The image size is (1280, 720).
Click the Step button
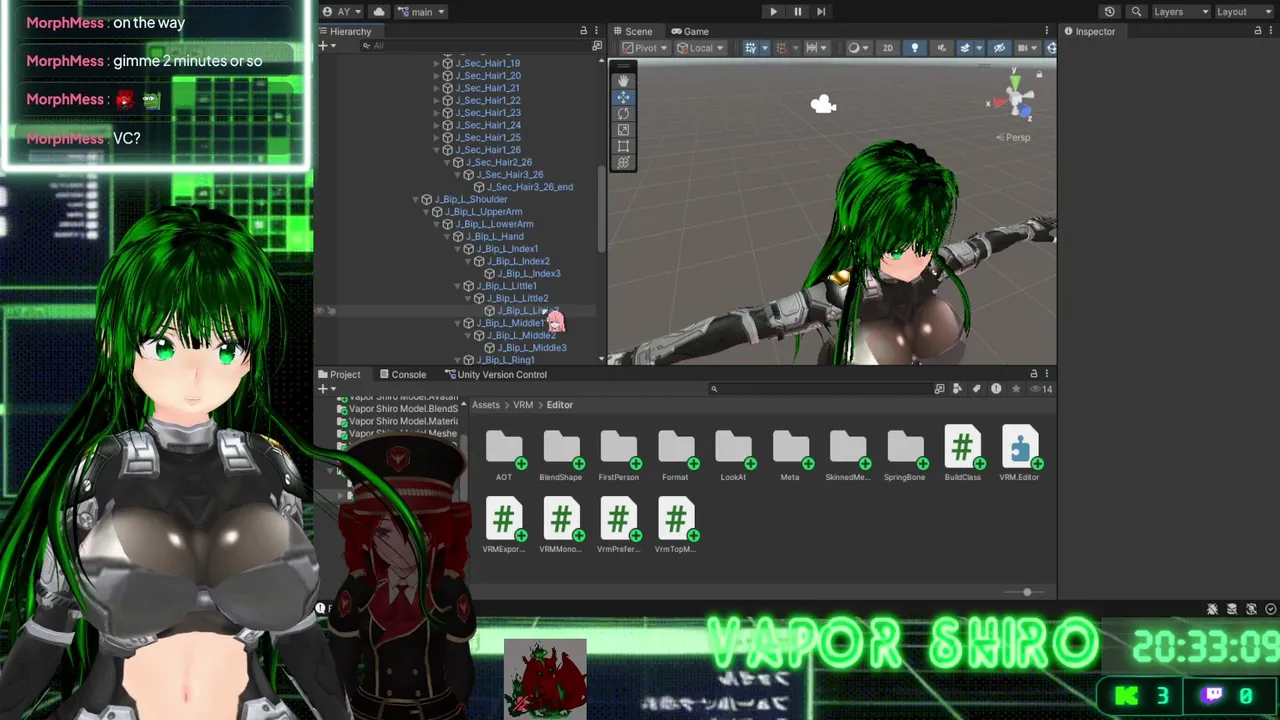[x=821, y=12]
